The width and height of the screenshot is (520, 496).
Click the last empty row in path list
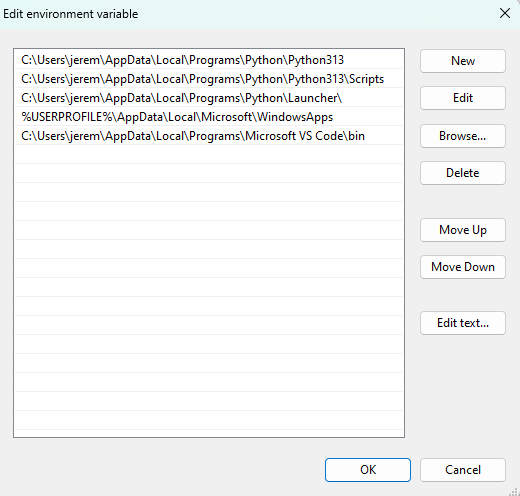(x=209, y=420)
